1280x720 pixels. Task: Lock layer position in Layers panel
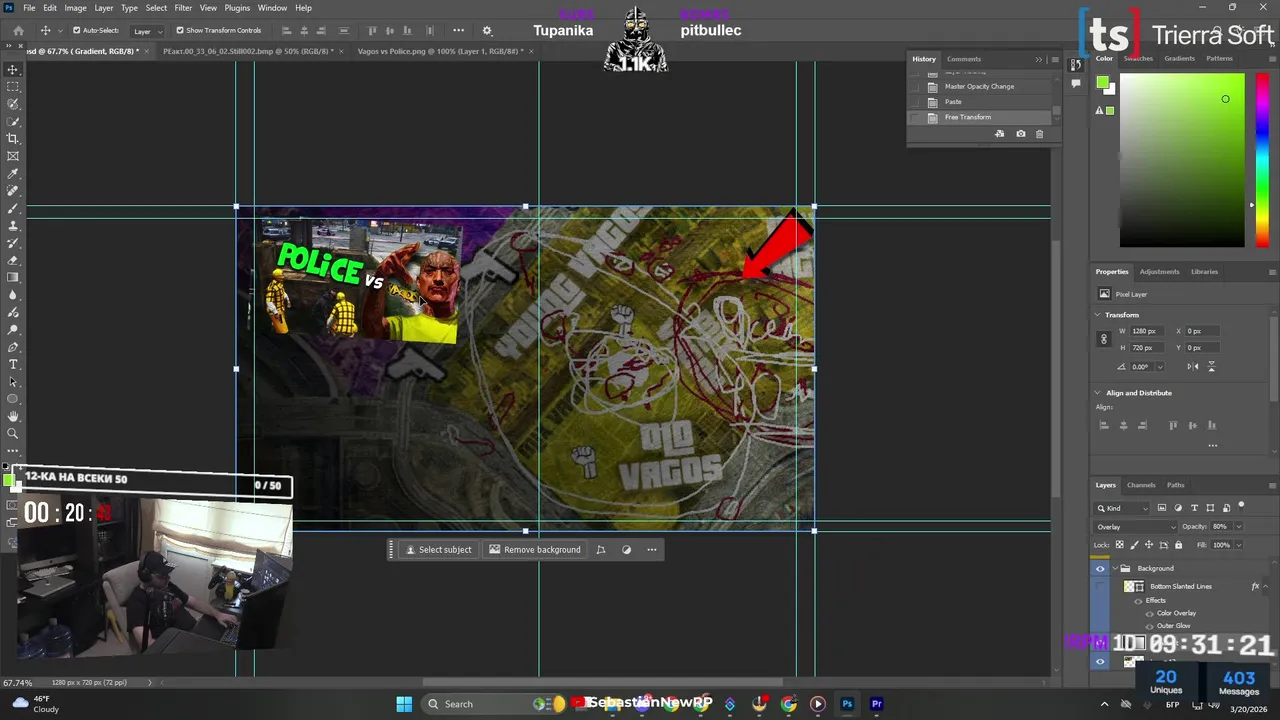point(1148,545)
